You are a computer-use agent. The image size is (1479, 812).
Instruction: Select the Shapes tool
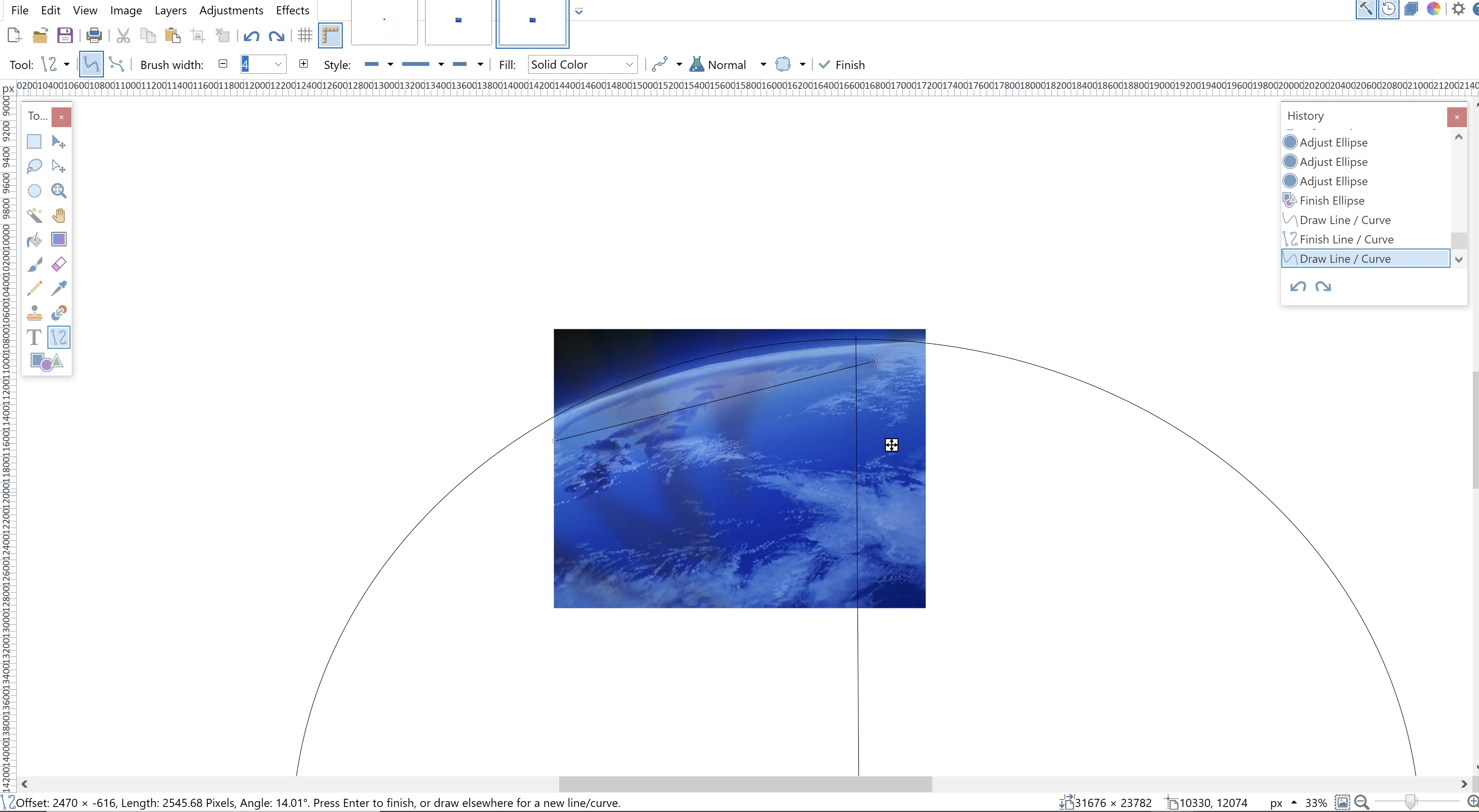click(x=47, y=362)
